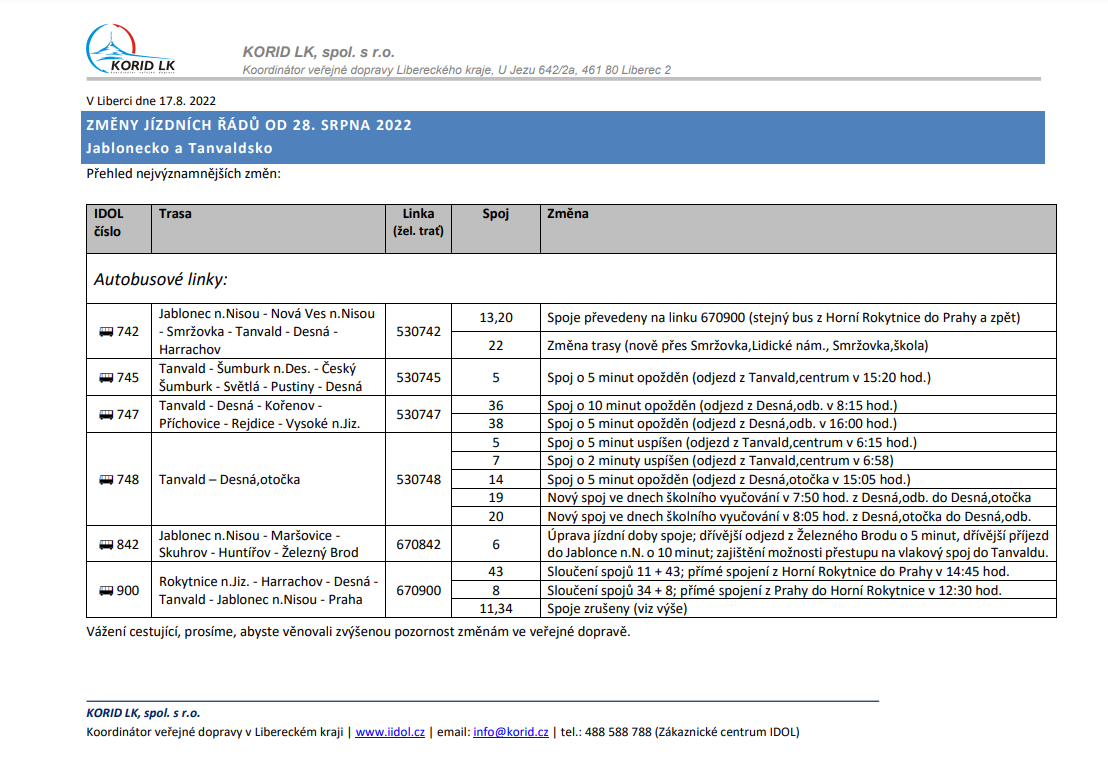Screen dimensions: 1108x778
Task: Click the Spoj cell '36'
Action: tap(496, 406)
